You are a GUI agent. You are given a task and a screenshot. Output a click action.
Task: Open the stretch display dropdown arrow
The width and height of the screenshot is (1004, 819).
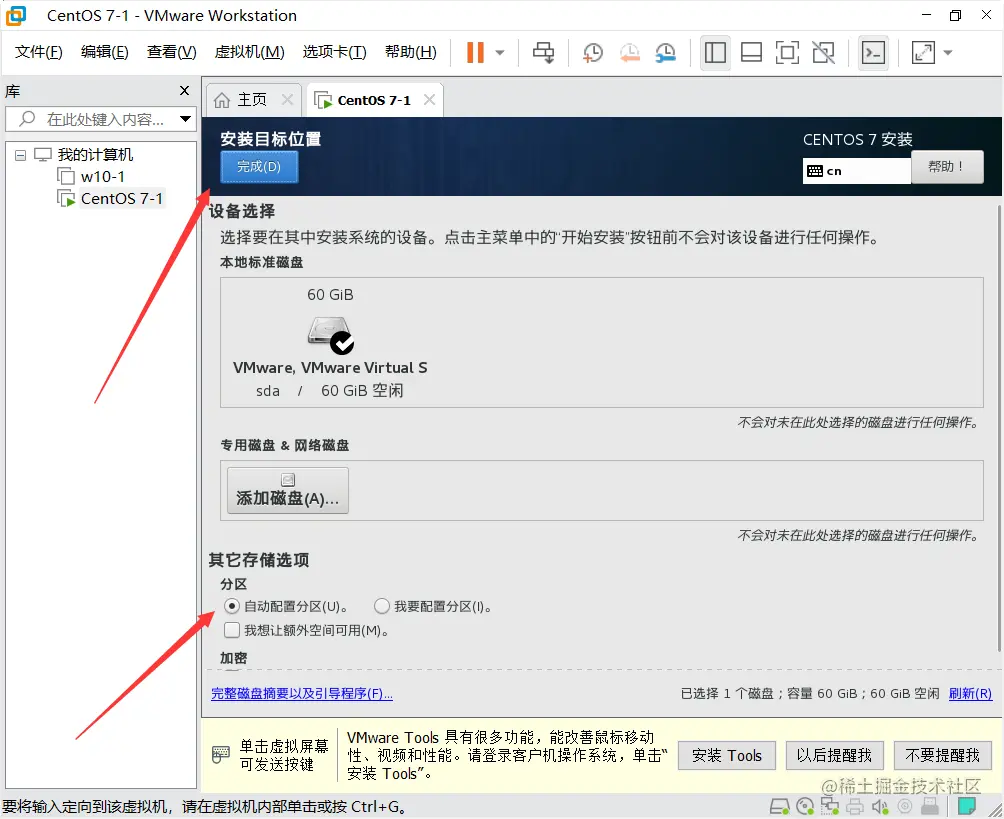[x=948, y=53]
